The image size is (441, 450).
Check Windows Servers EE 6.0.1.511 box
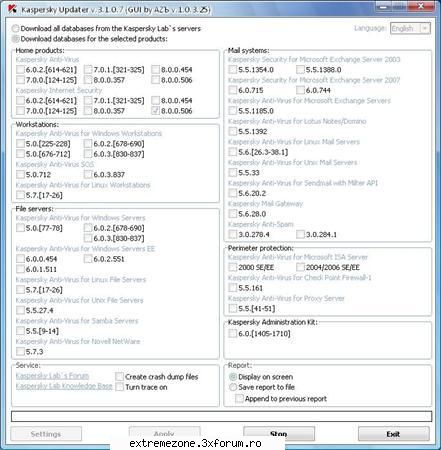(20, 269)
